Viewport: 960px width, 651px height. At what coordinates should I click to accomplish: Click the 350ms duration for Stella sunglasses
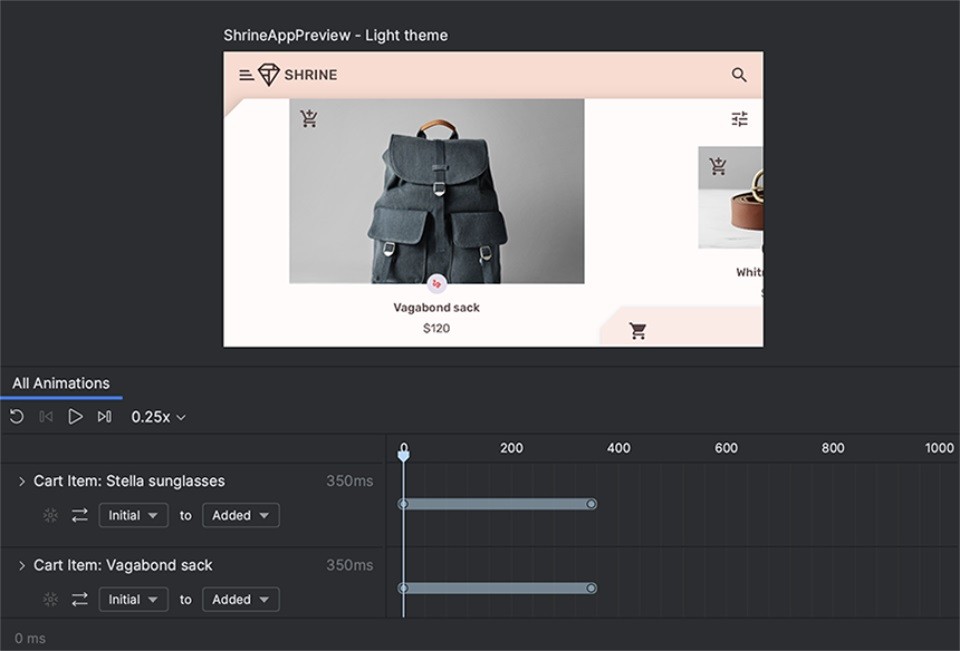[x=350, y=481]
